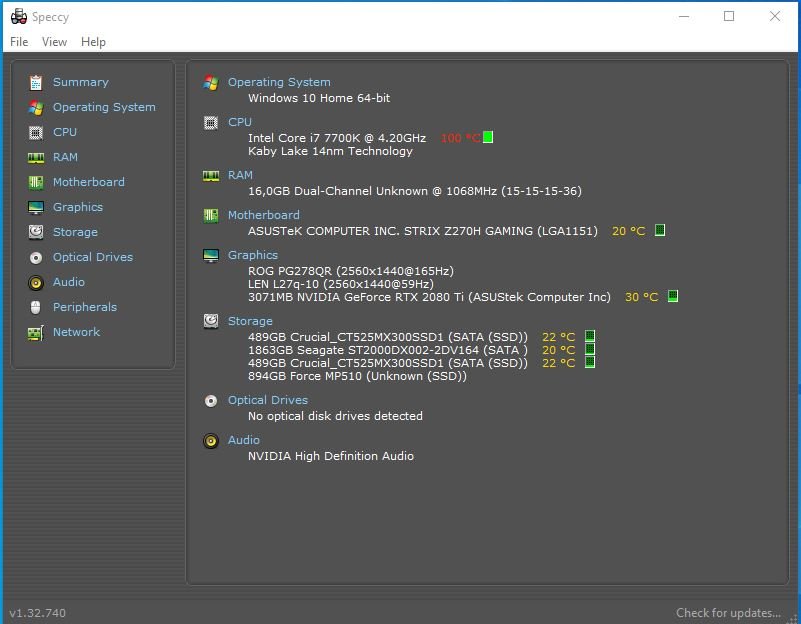The image size is (801, 624).
Task: Click the speaker icon beside Audio heading
Action: (211, 441)
